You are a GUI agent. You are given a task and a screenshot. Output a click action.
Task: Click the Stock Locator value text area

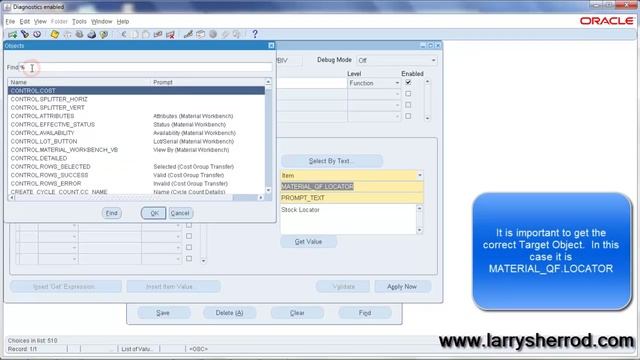348,219
